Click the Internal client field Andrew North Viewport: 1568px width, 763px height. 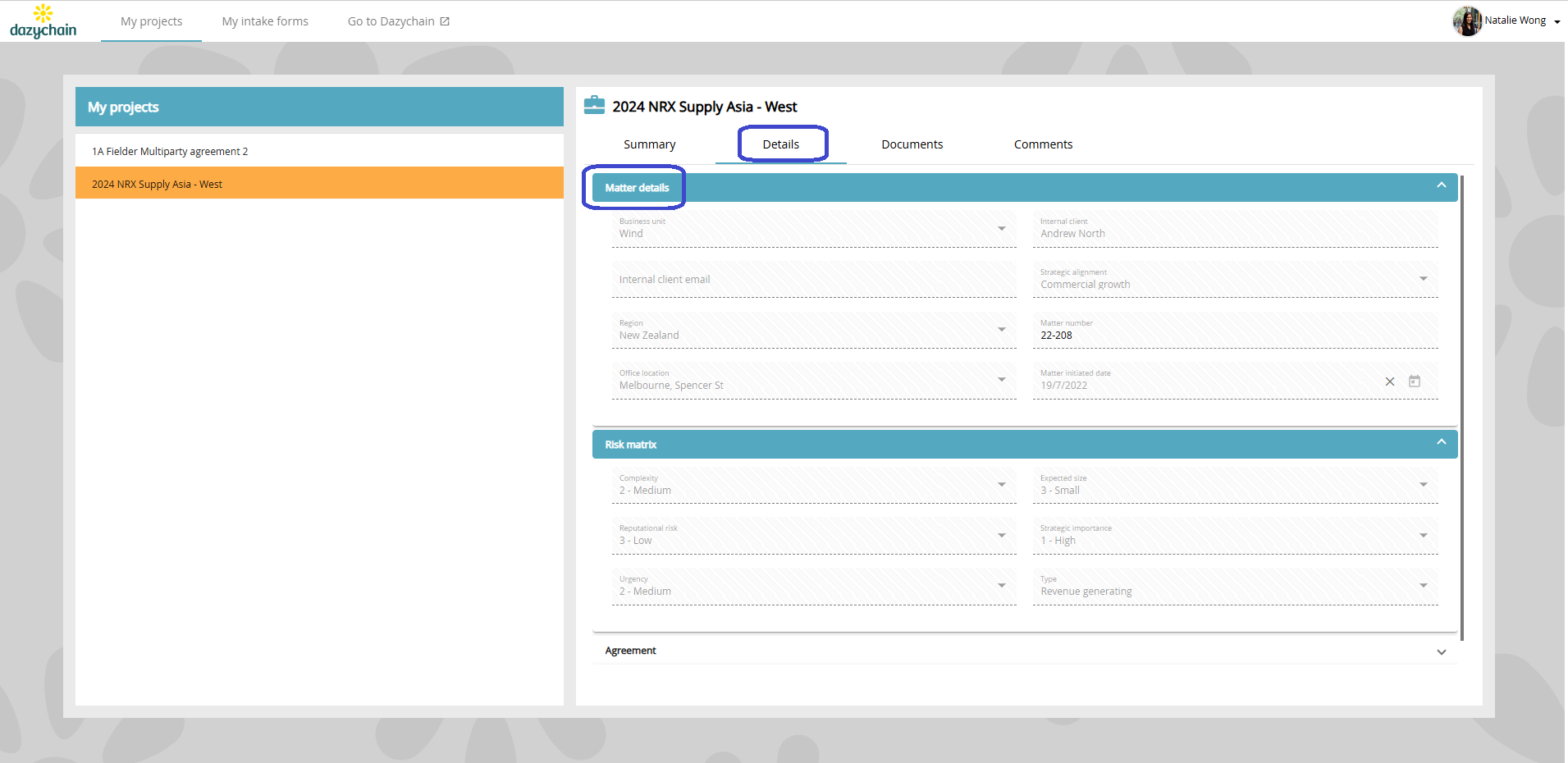[1235, 229]
